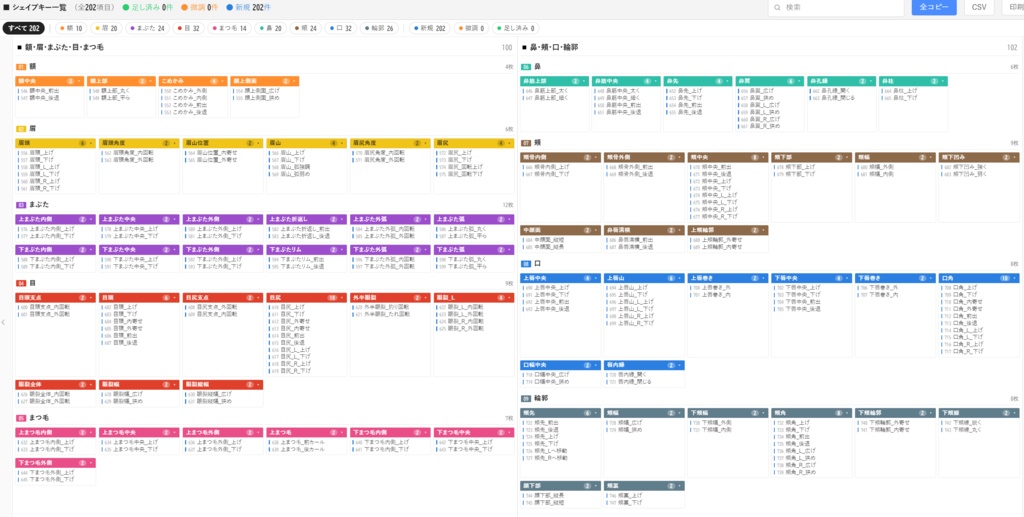This screenshot has height=517, width=1024.
Task: Open the dropdown arrow on the 目頭支点 card
Action: pyautogui.click(x=91, y=298)
